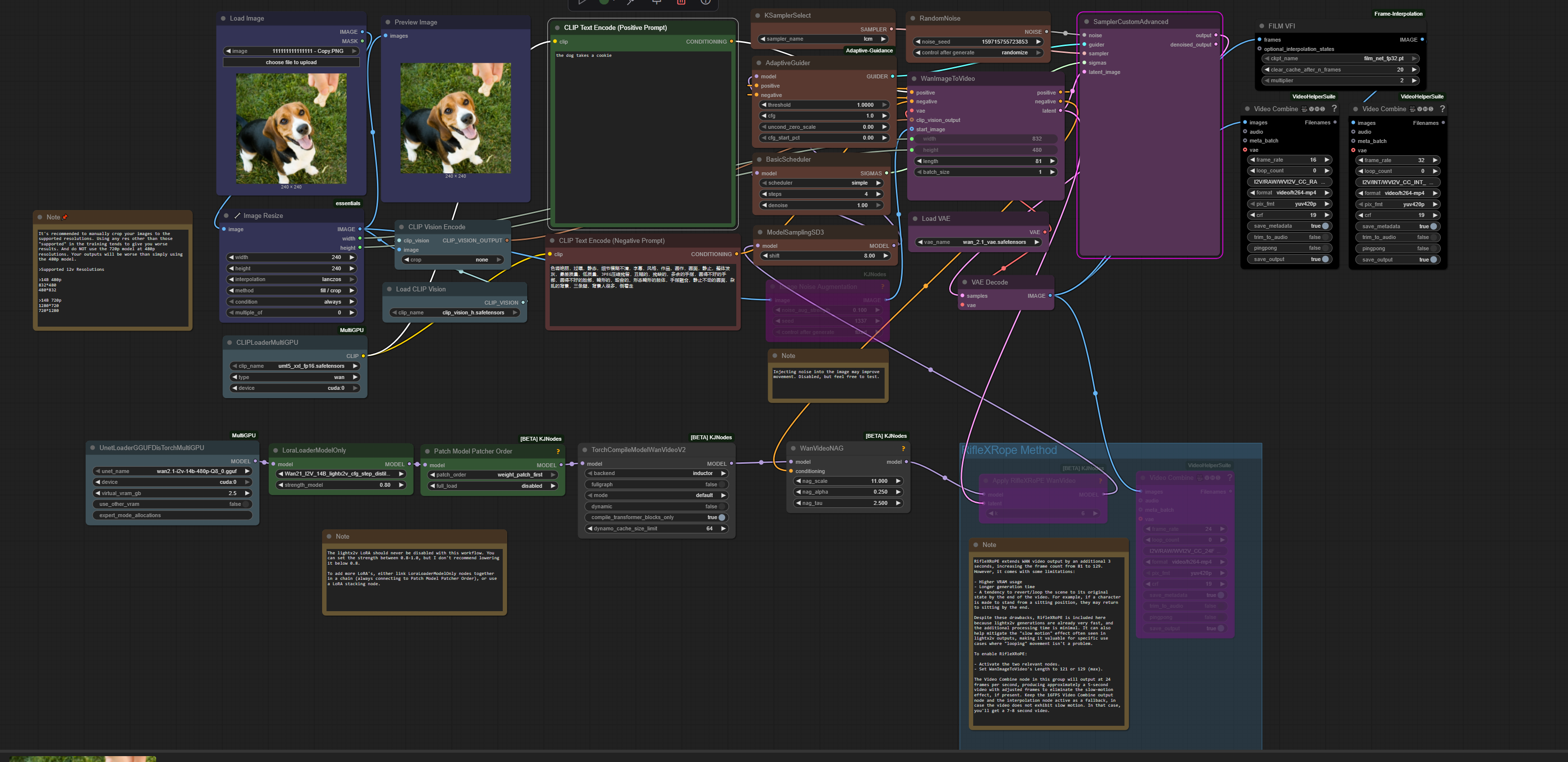Click the MODEL output port of UnetLoaderGGUFDisTorchMultiGPU
This screenshot has width=1568, height=762.
[x=255, y=461]
